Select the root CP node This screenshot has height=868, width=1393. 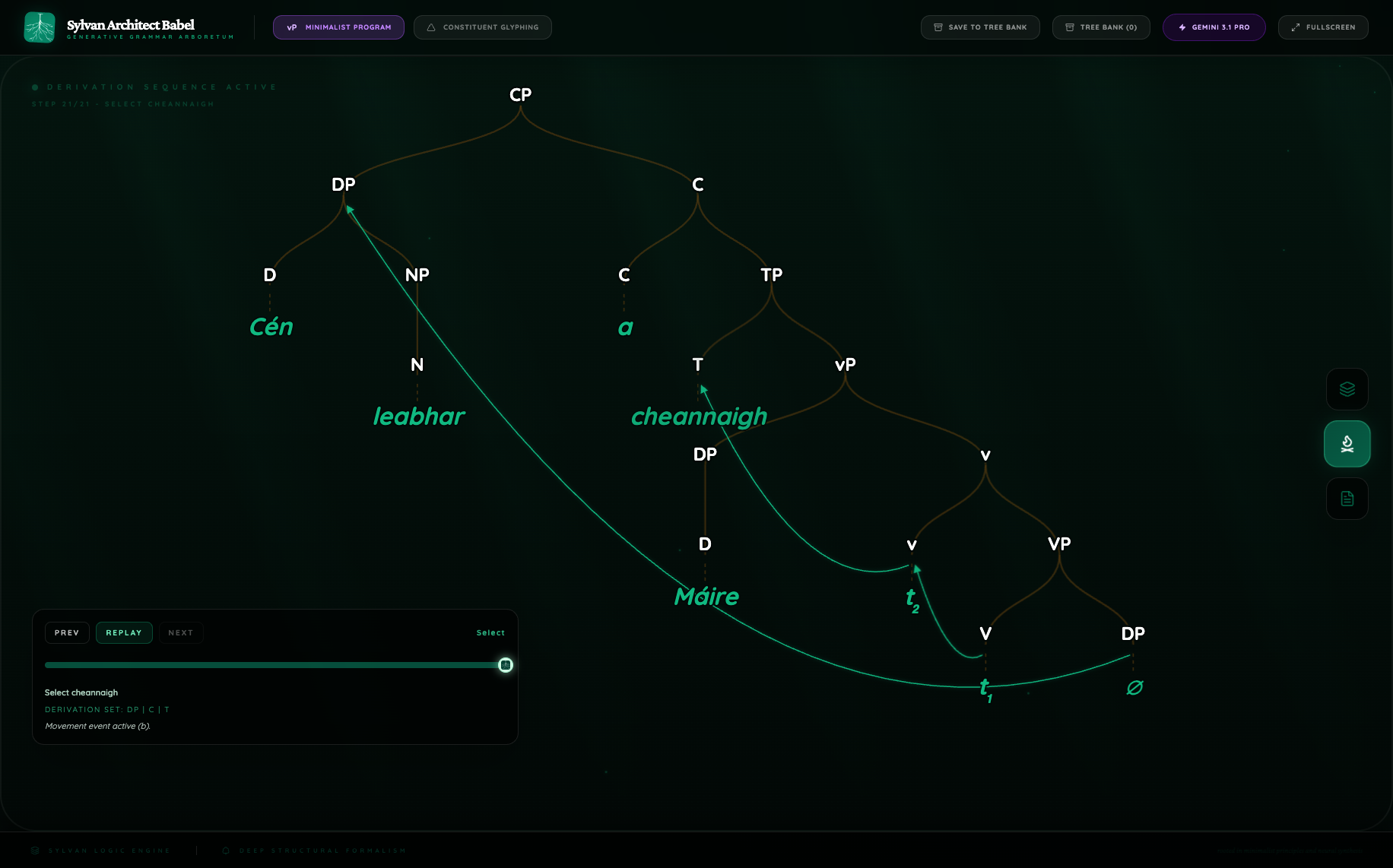(520, 95)
